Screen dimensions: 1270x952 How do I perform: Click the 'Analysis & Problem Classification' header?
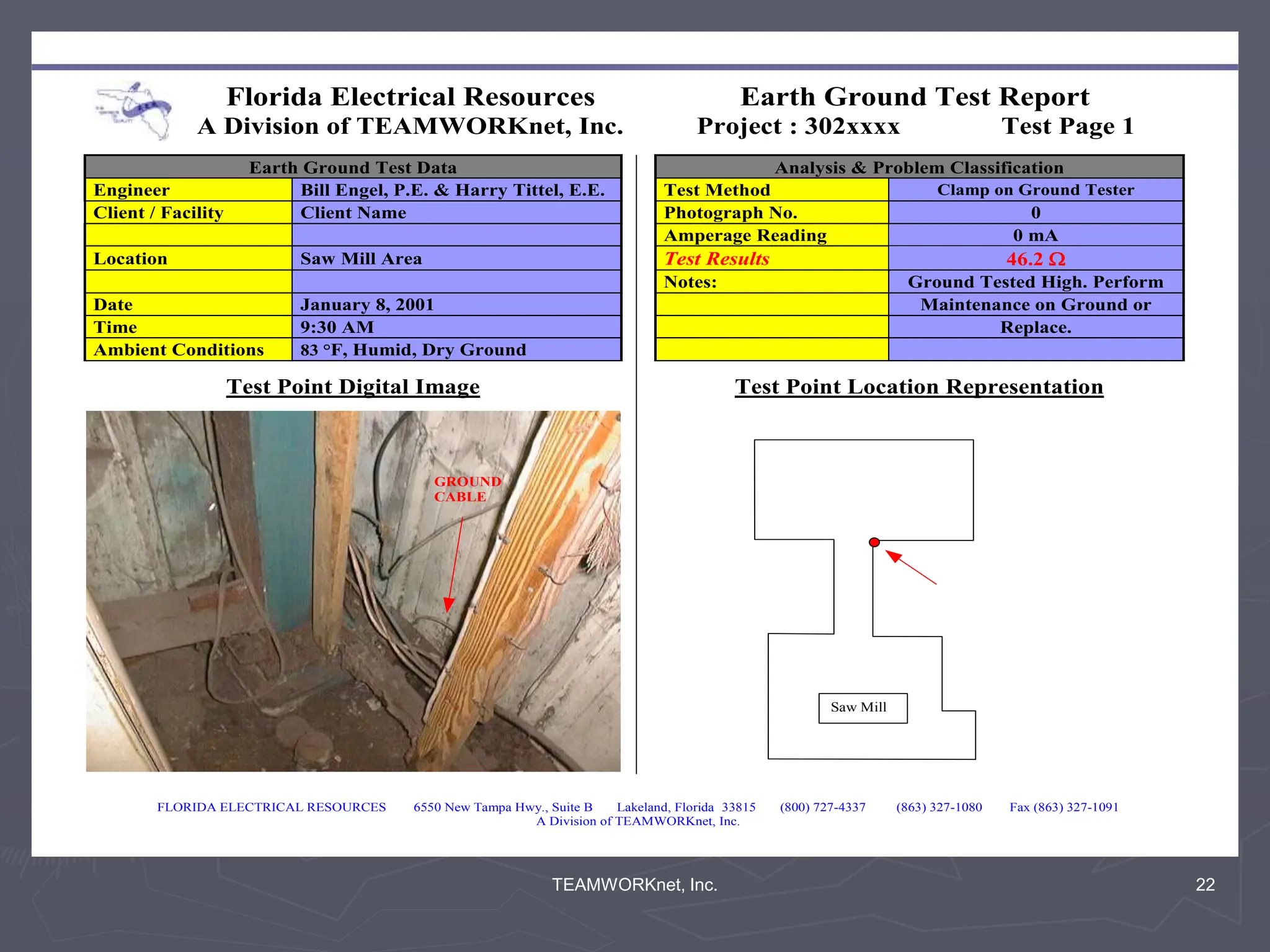pos(919,167)
